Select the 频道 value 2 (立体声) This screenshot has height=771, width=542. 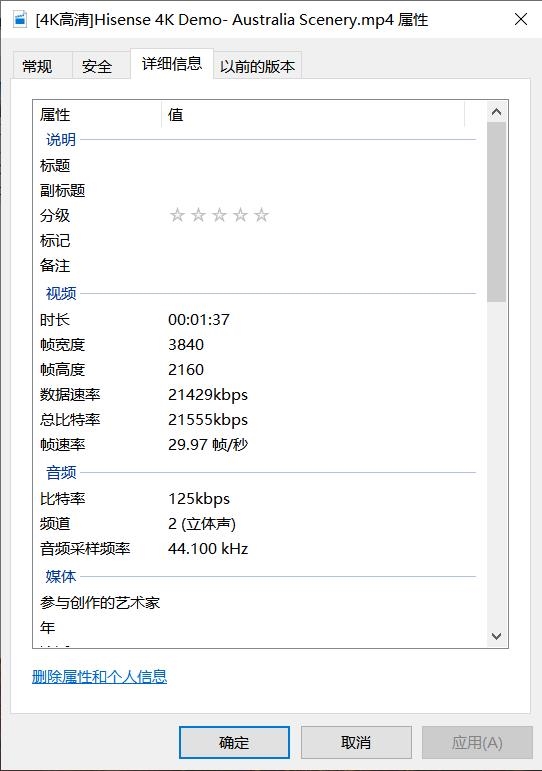(202, 524)
